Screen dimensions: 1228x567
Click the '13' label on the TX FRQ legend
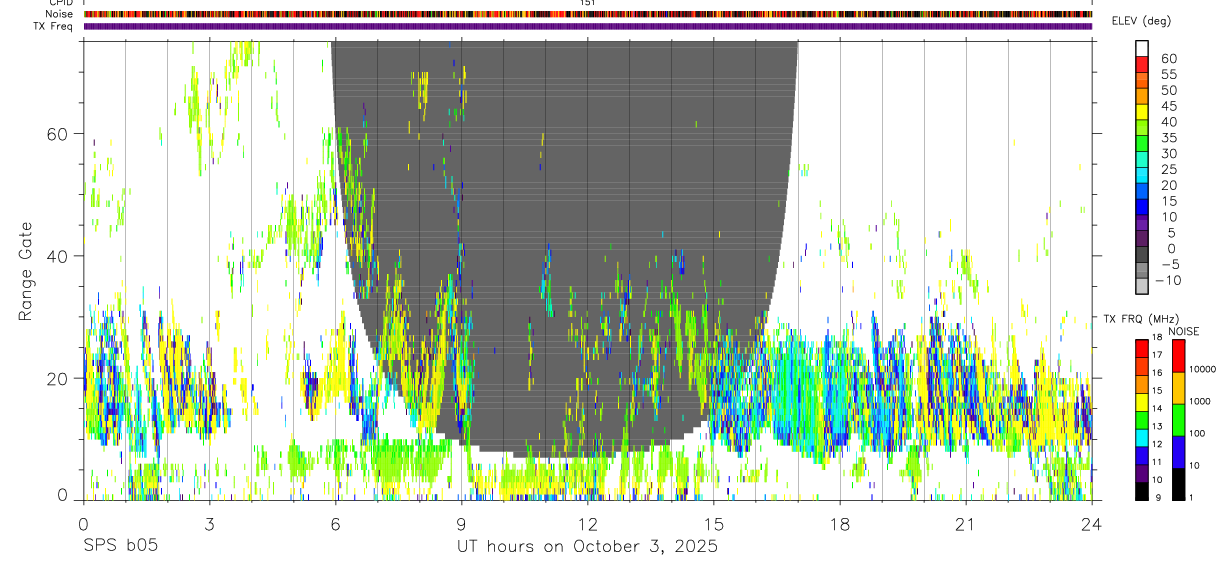pos(1158,426)
